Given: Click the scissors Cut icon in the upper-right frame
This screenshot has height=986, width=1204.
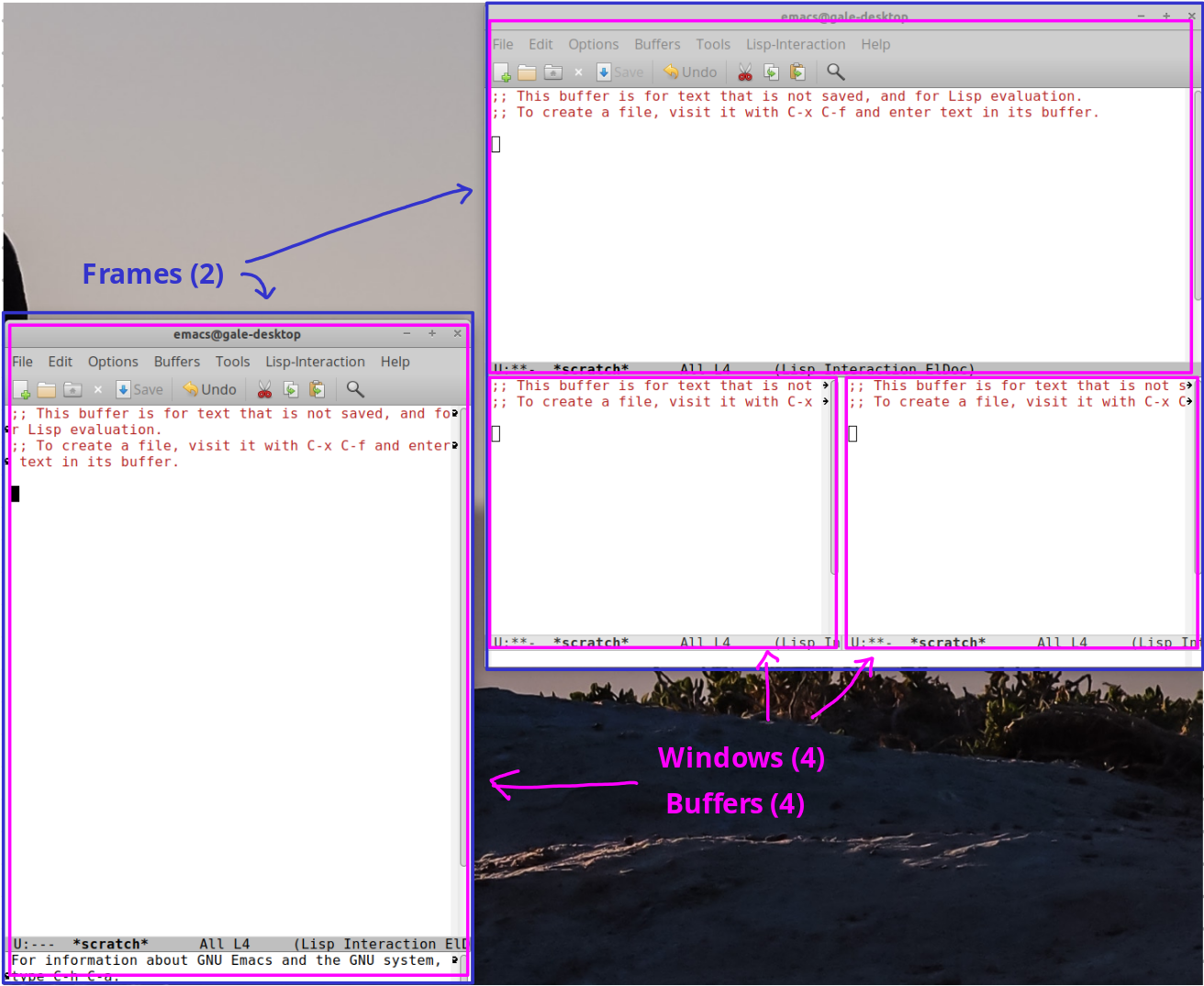Looking at the screenshot, I should pyautogui.click(x=744, y=73).
